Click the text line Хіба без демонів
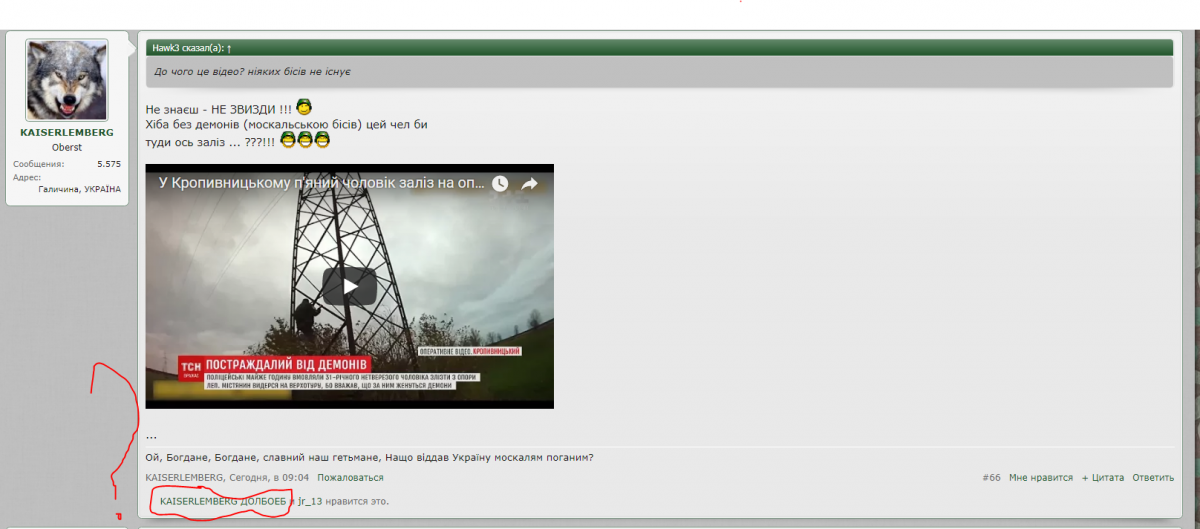Screen dimensions: 1200x529 tap(286, 124)
